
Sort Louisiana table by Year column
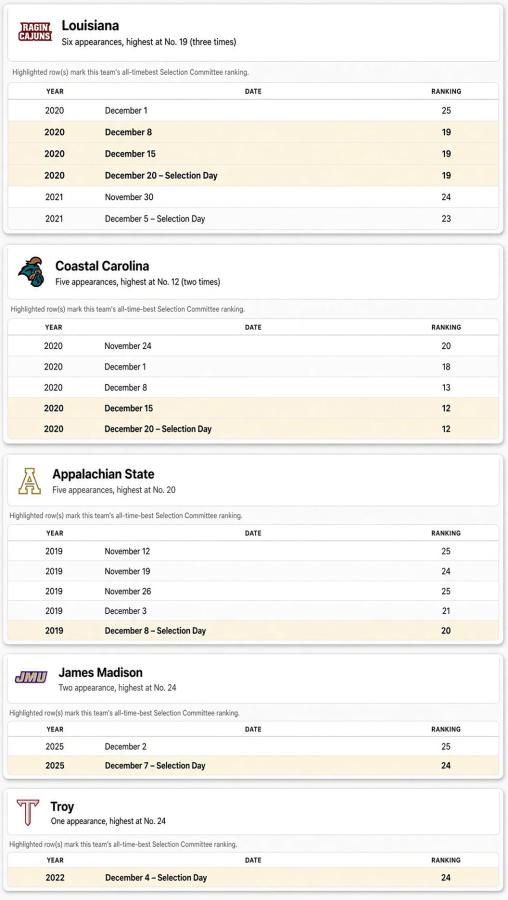(55, 91)
